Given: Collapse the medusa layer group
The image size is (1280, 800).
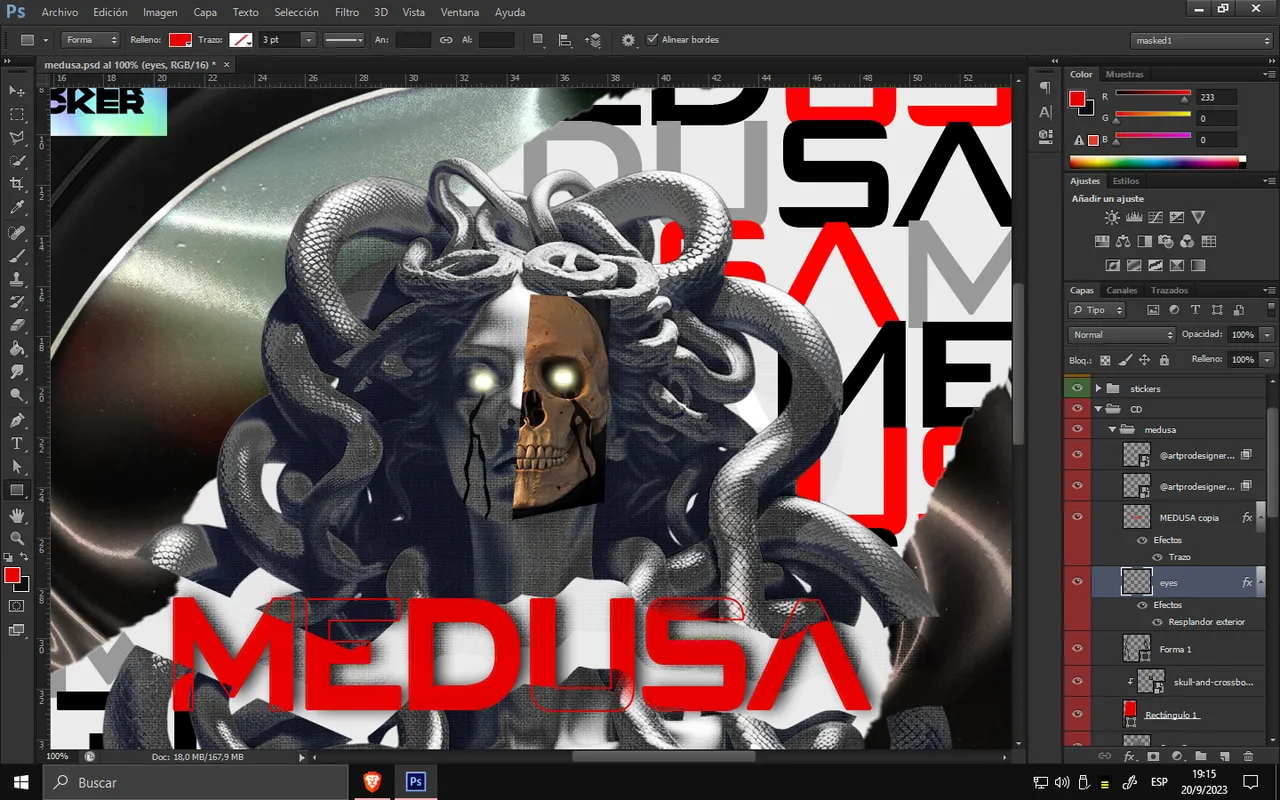Looking at the screenshot, I should click(x=1113, y=430).
